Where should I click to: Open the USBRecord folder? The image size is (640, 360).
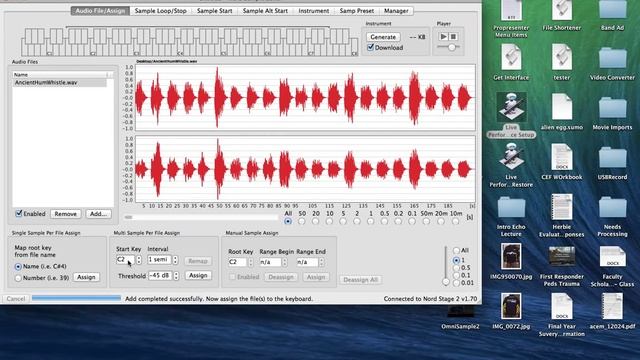612,162
